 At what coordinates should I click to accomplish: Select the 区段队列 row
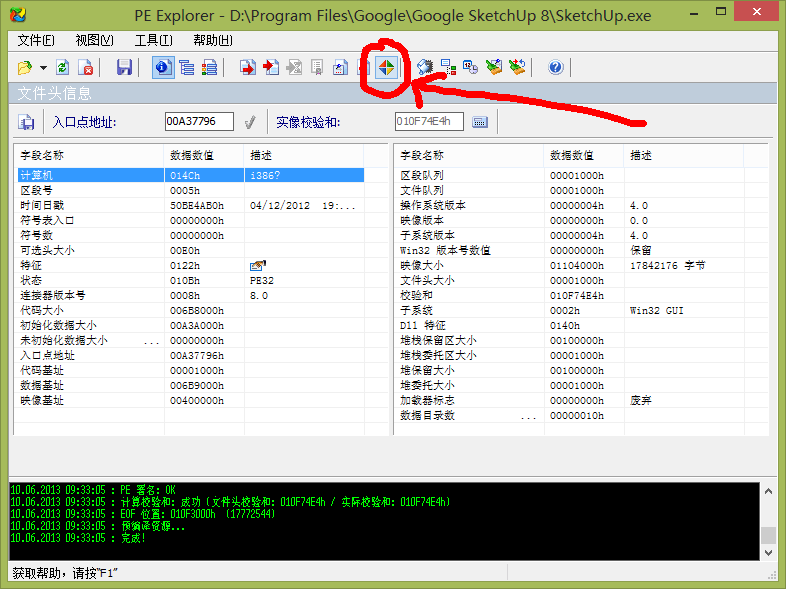click(570, 175)
